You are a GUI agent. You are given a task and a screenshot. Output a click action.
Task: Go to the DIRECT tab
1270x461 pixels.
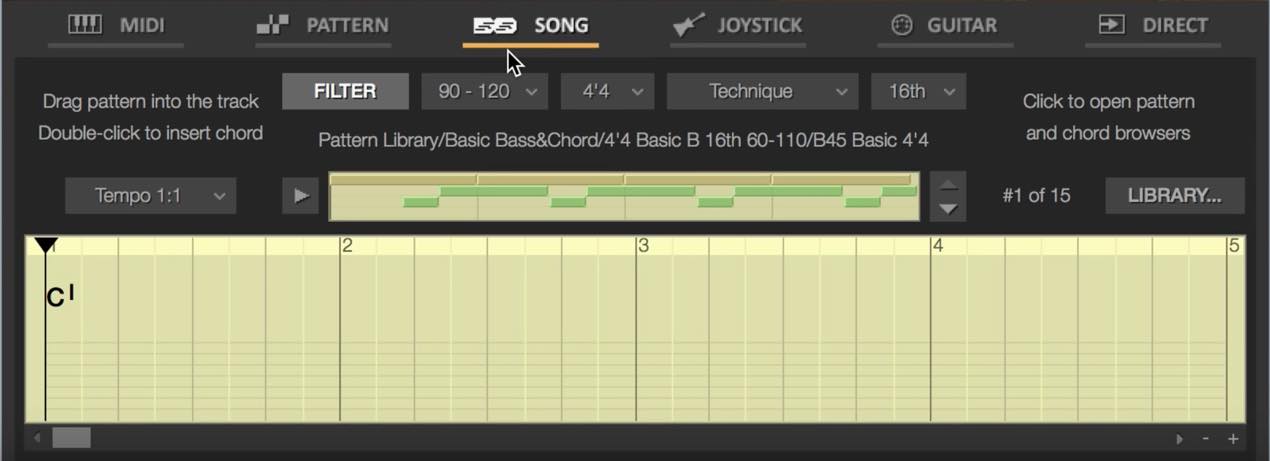pos(1153,25)
